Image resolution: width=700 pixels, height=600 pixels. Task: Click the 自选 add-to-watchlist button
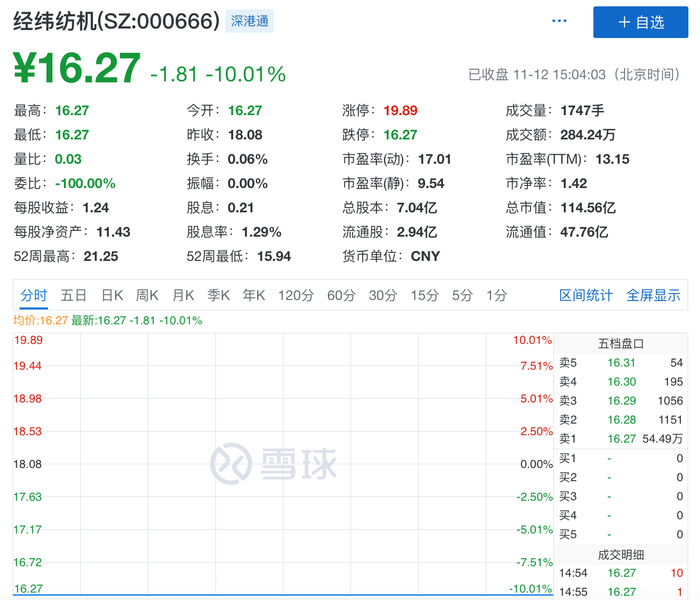coord(640,22)
